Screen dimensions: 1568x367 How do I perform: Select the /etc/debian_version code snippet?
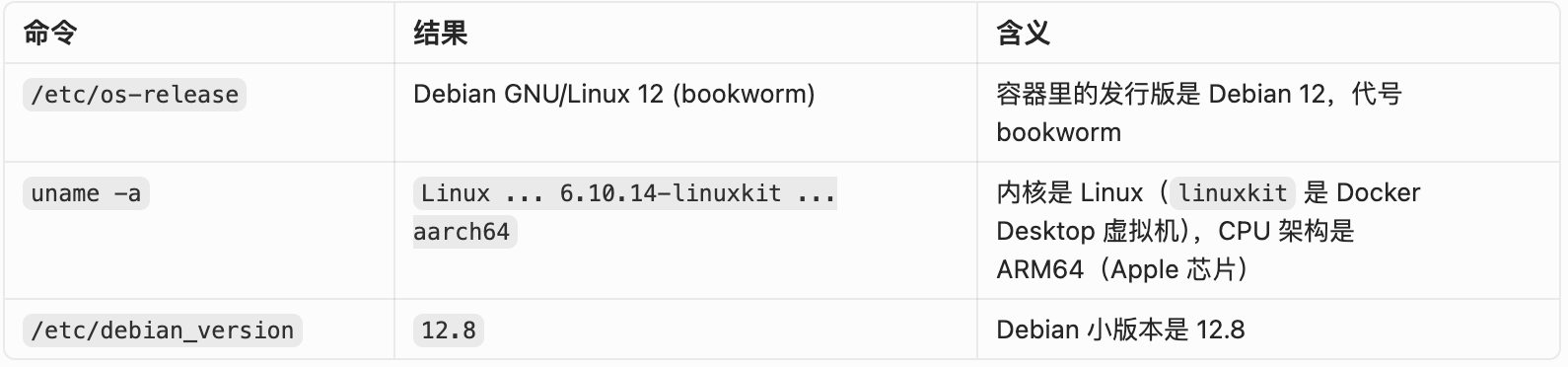coord(162,330)
